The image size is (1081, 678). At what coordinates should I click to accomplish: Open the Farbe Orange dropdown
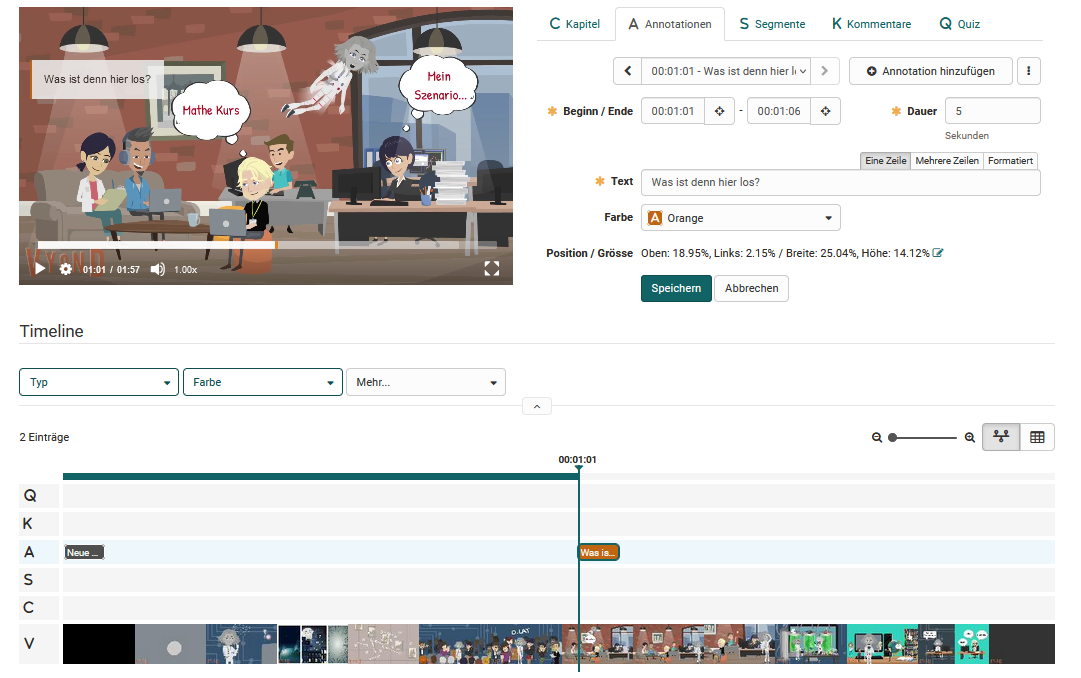tap(740, 218)
